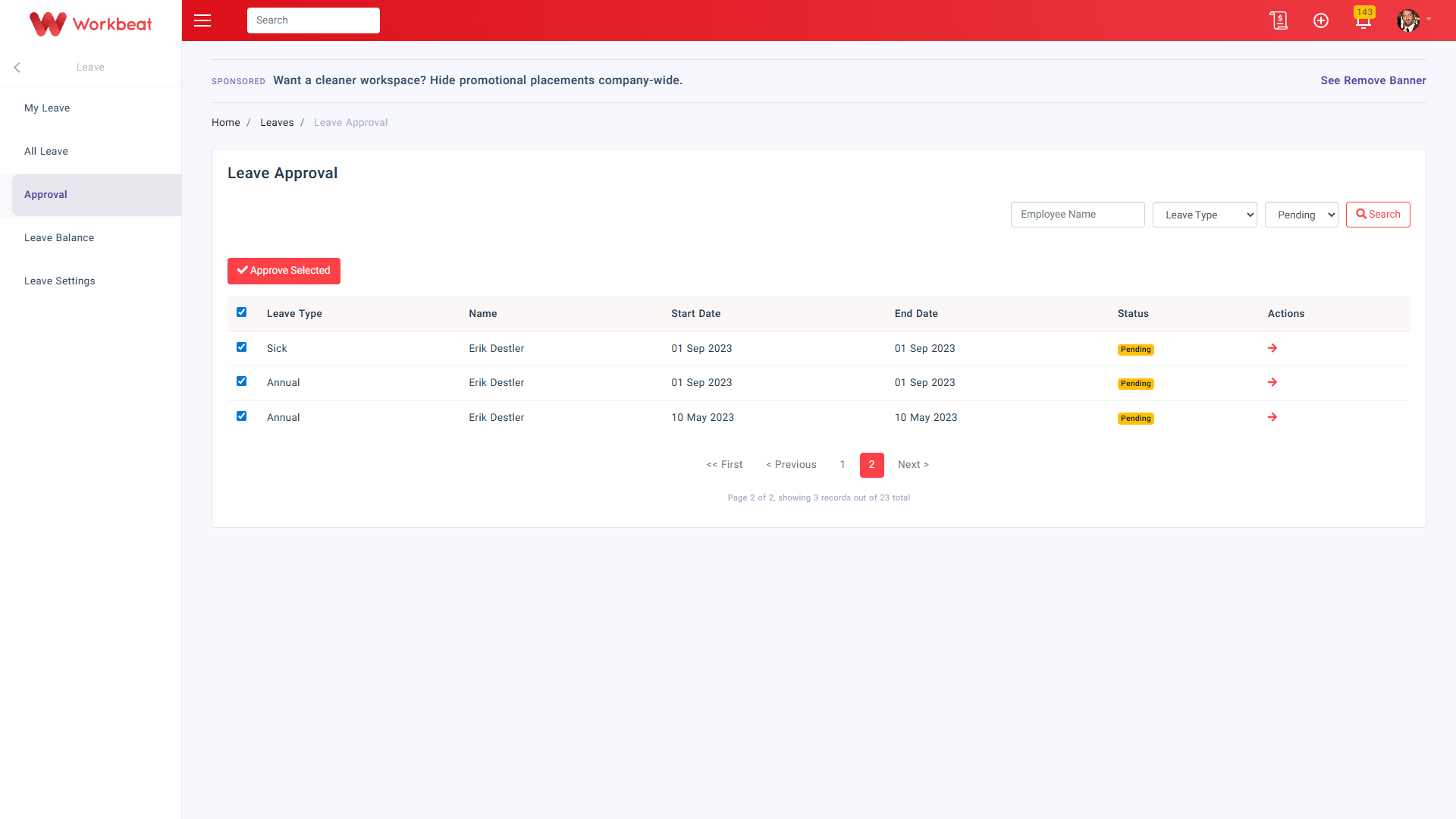
Task: Open the payslip receipt icon in header
Action: 1279,20
